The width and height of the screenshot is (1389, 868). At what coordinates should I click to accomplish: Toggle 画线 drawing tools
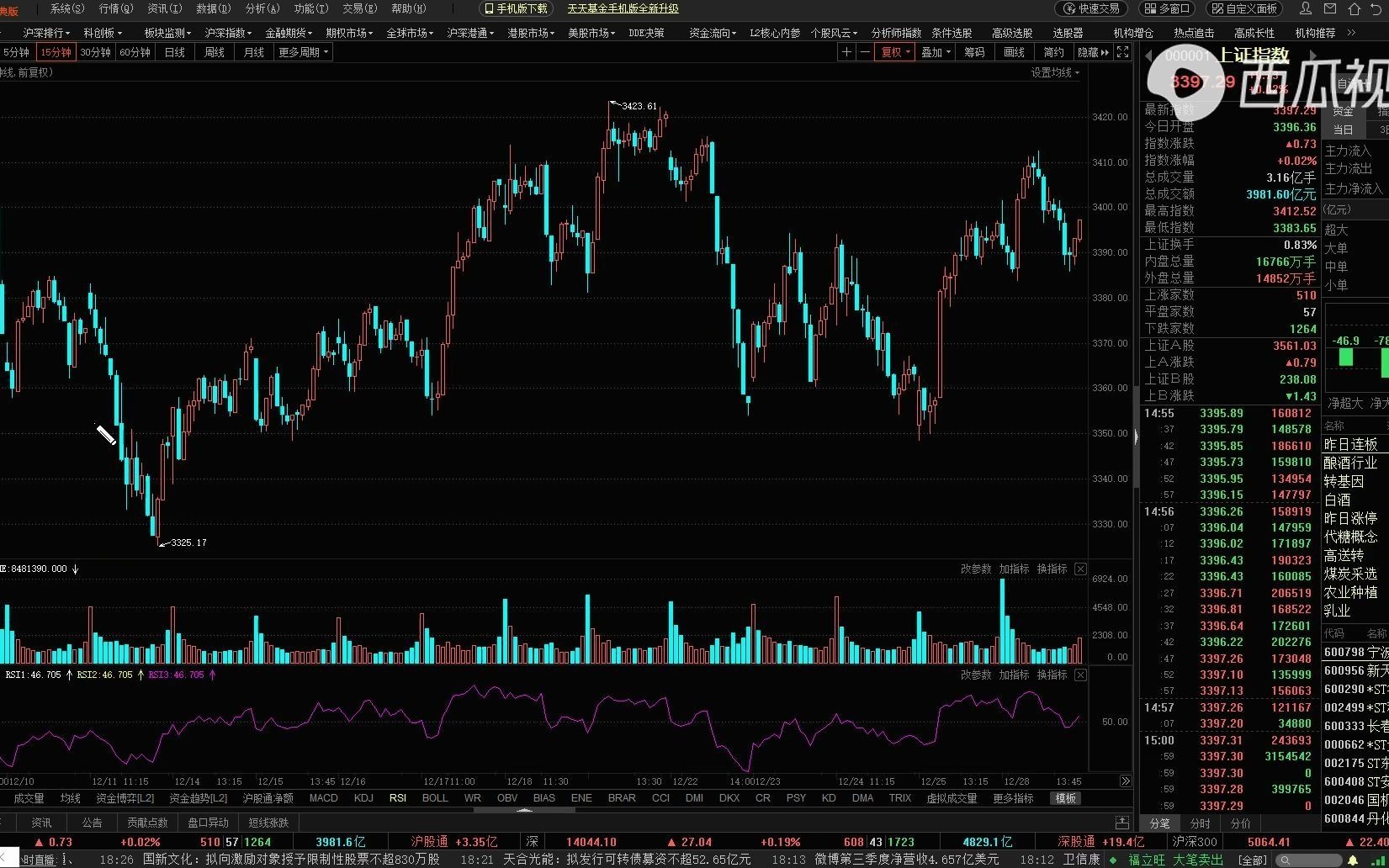click(1015, 52)
